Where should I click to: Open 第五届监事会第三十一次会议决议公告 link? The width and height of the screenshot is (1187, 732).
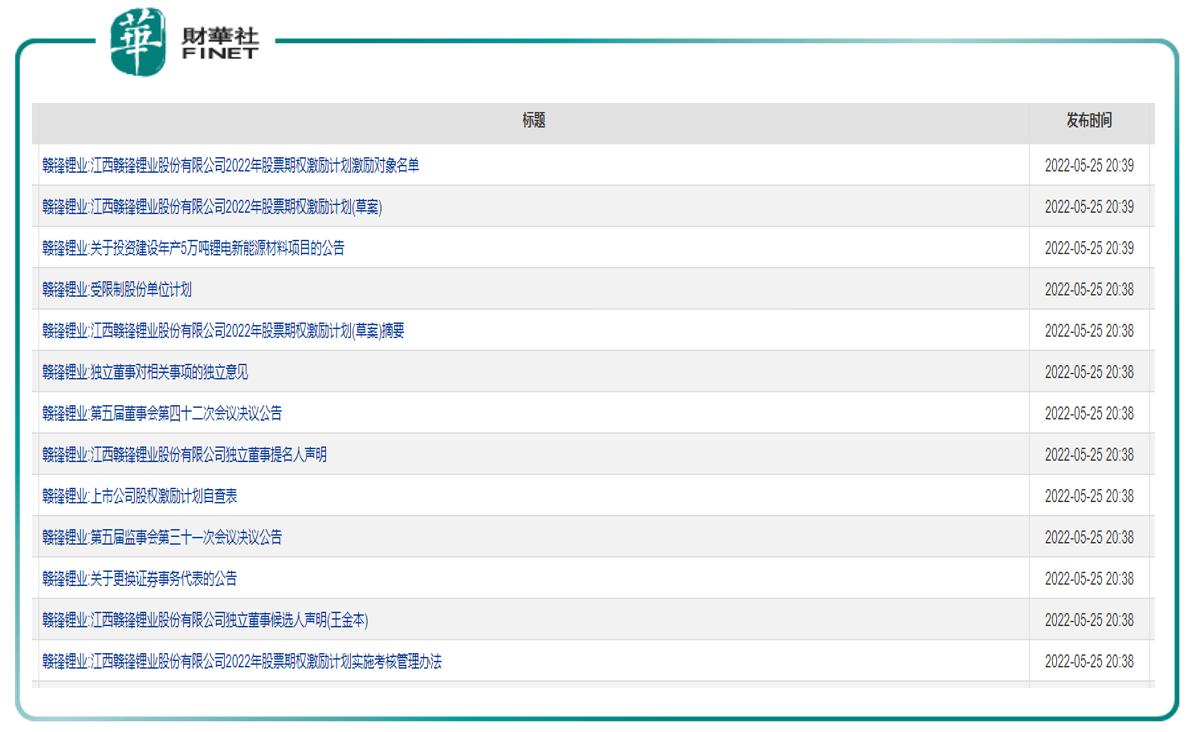(162, 537)
